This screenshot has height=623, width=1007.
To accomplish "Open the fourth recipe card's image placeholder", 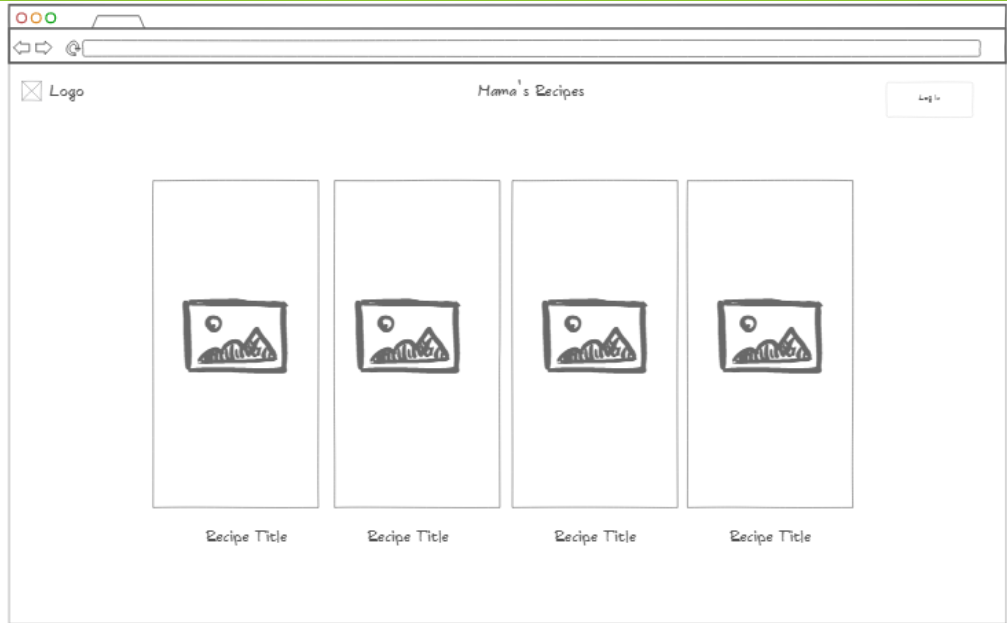I will (x=769, y=336).
